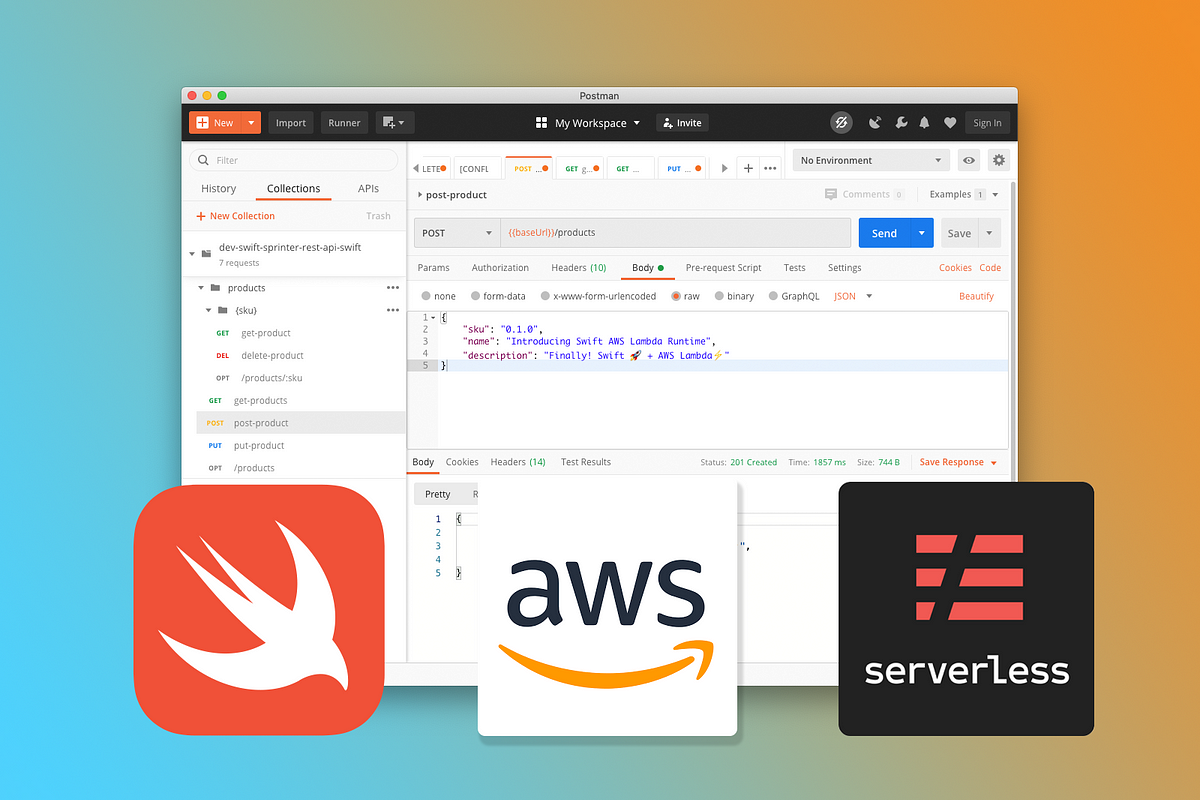The image size is (1200, 800).
Task: Click the Invite button
Action: pos(682,123)
